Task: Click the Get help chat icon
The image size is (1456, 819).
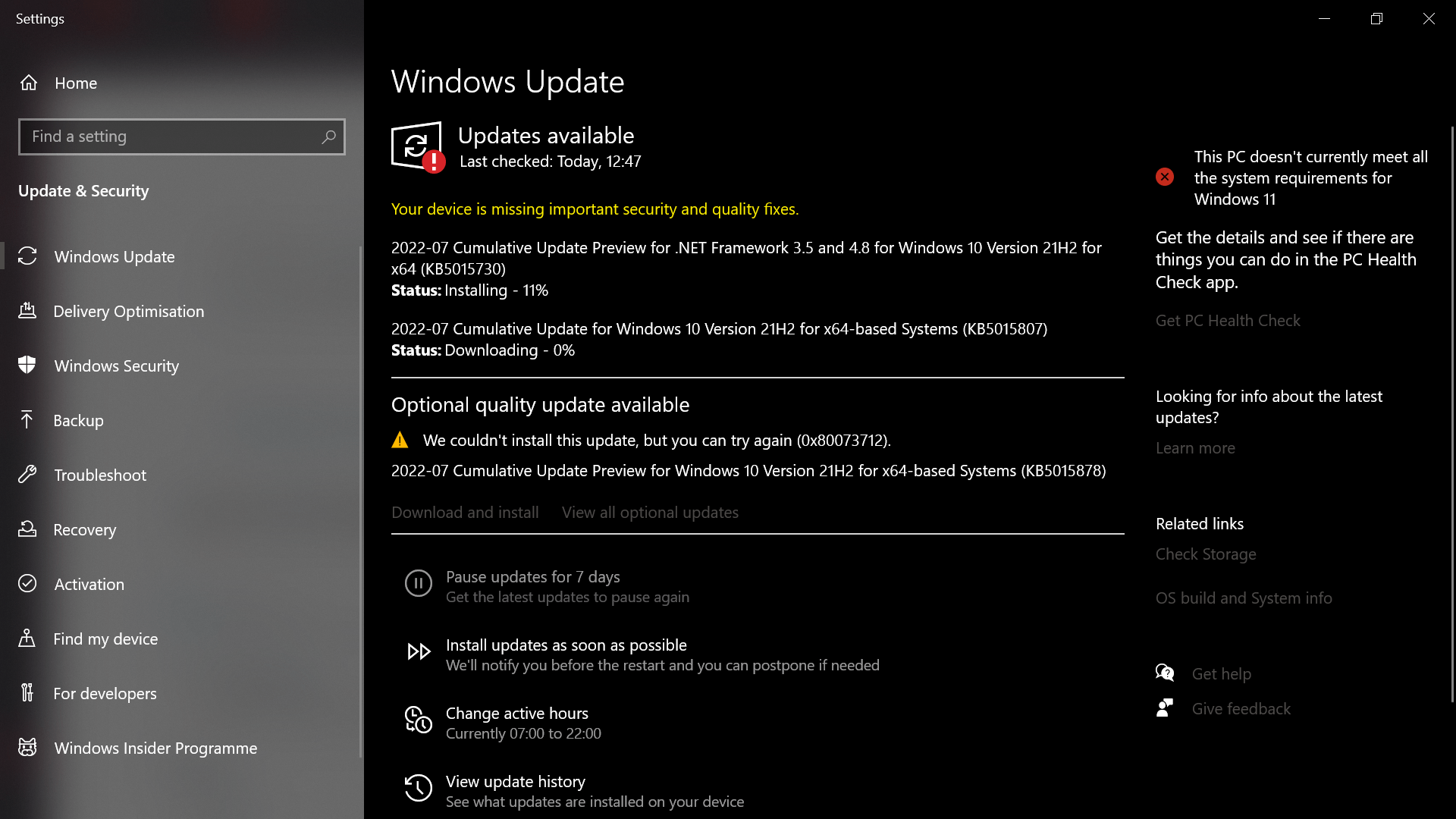Action: (1165, 673)
